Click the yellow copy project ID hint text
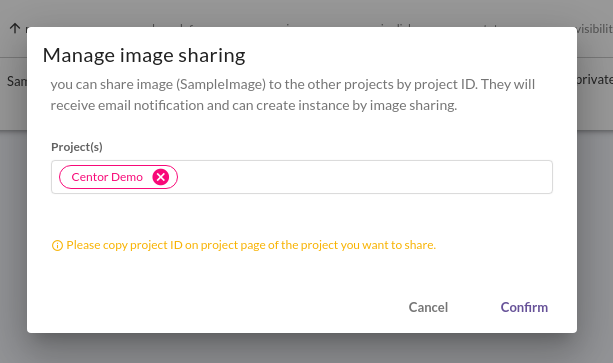613x363 pixels. pyautogui.click(x=251, y=245)
